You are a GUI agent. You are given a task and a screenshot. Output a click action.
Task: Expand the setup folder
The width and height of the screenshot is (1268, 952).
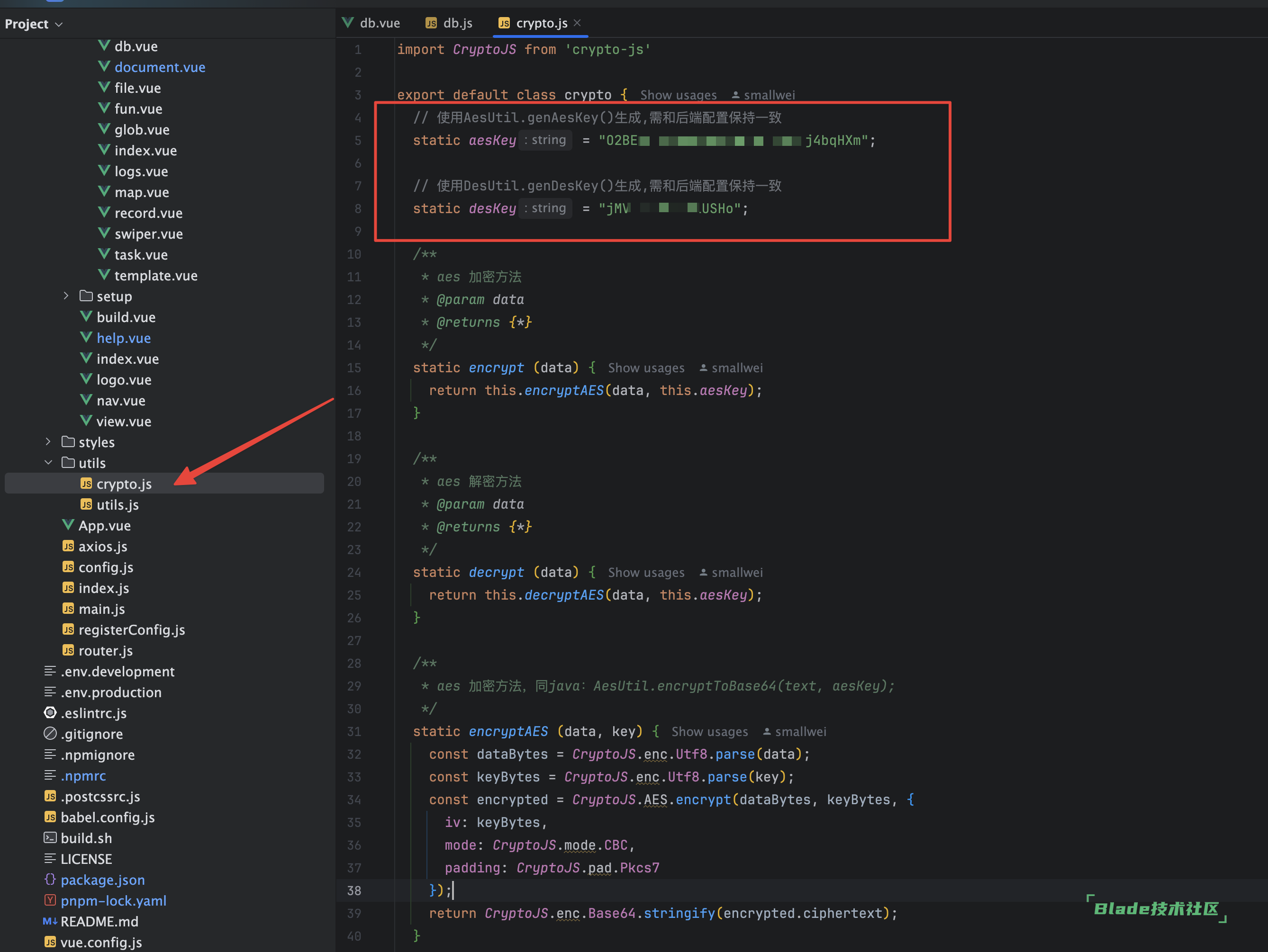pos(66,296)
